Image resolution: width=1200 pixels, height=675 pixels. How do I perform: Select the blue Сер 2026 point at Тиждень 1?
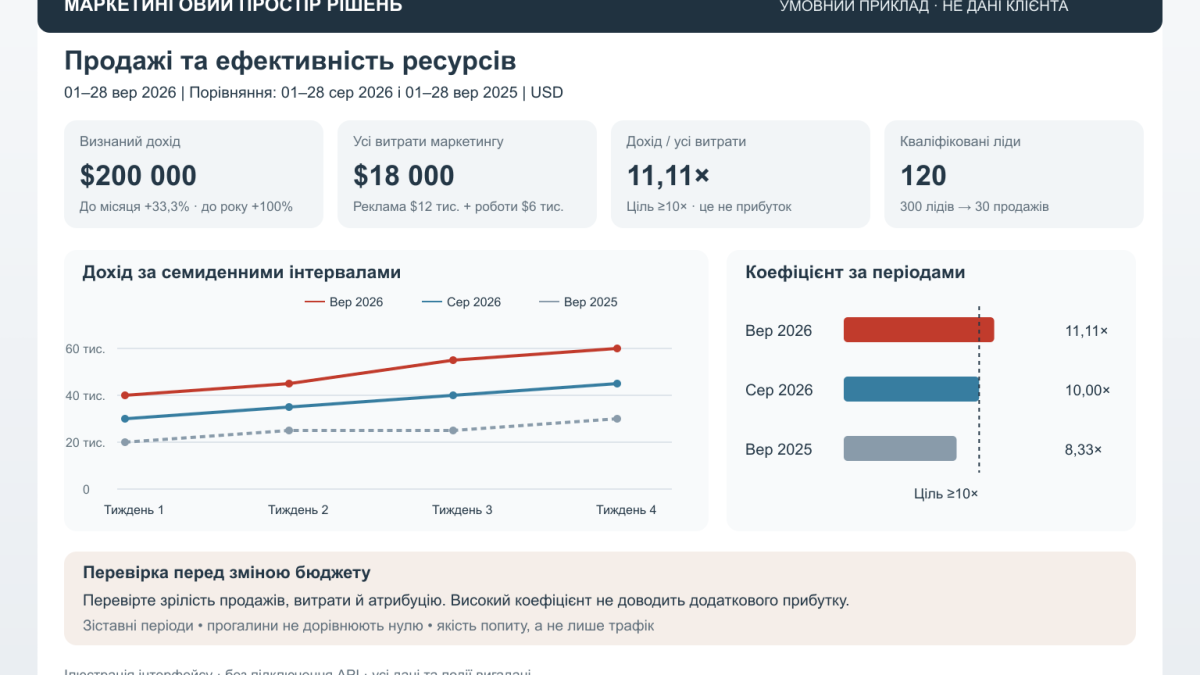125,418
